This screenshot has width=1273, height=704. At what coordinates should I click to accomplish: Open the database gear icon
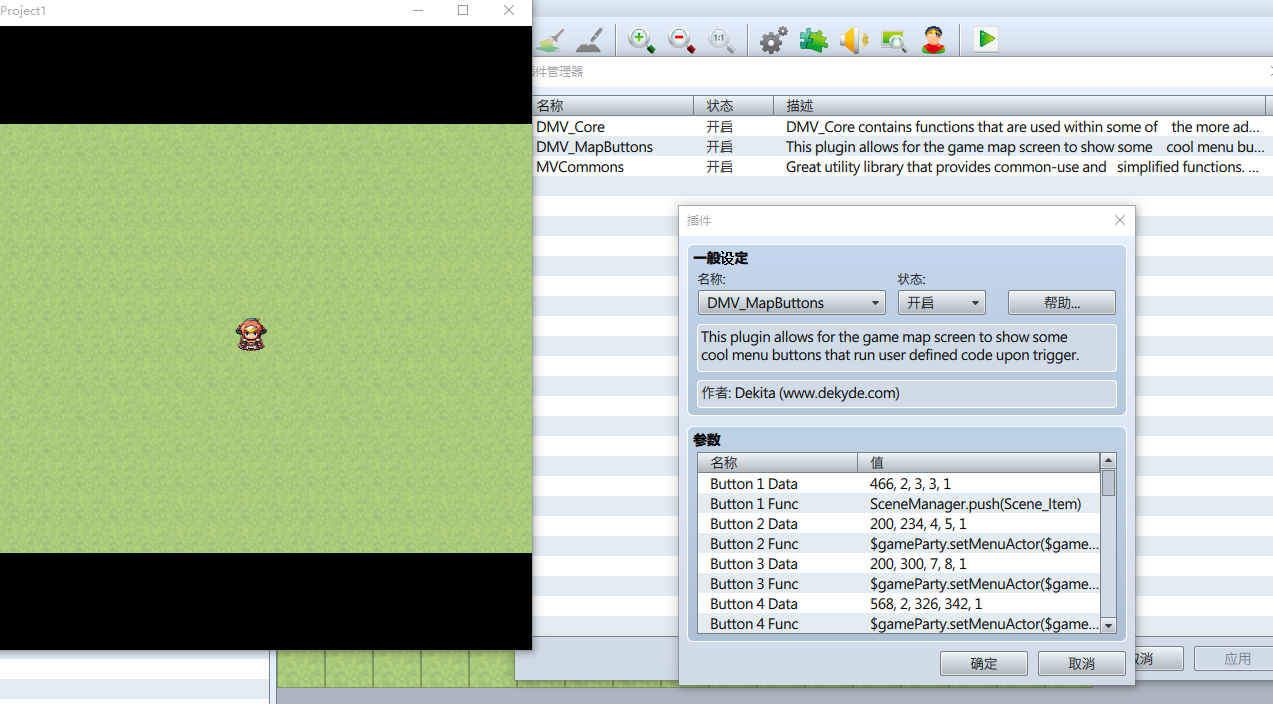(773, 40)
